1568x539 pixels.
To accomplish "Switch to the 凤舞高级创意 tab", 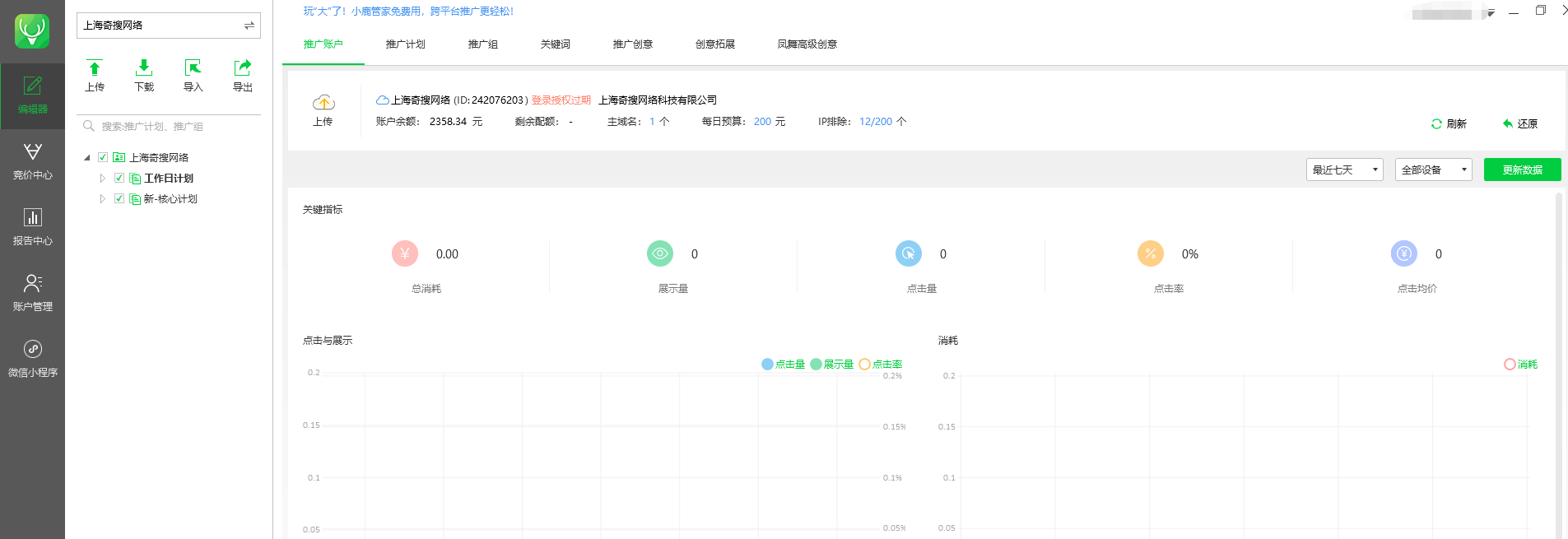I will 807,44.
